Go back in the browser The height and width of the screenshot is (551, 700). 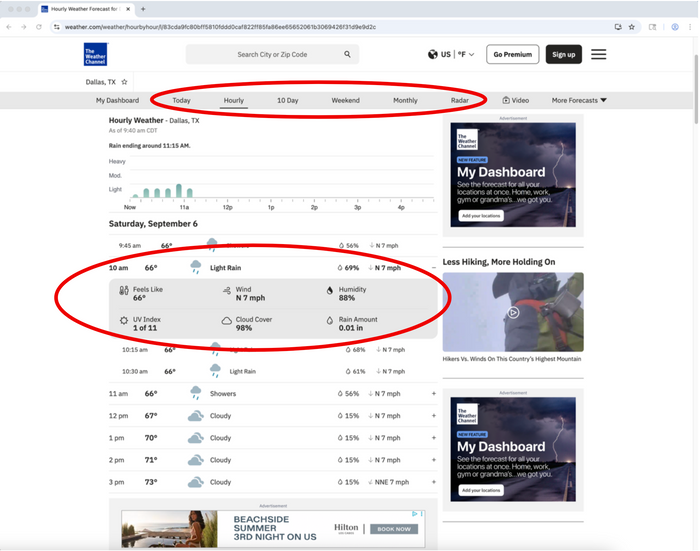tap(9, 27)
